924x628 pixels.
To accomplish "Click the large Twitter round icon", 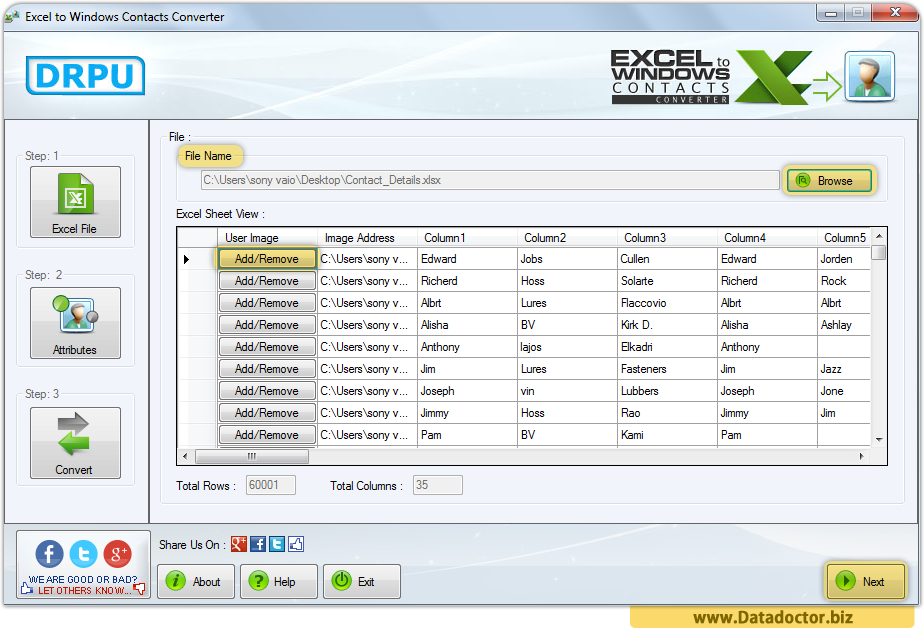I will click(84, 554).
